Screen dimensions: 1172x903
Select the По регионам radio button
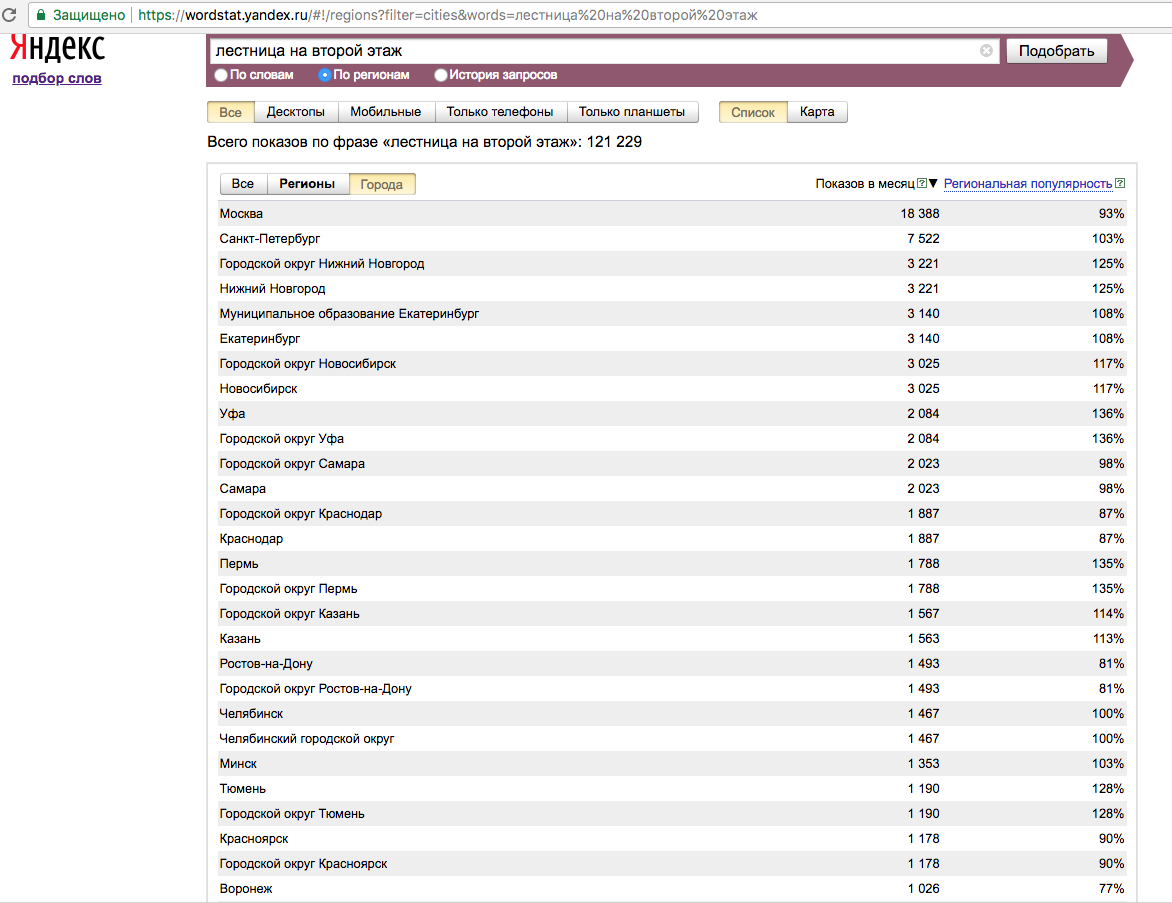pyautogui.click(x=324, y=75)
